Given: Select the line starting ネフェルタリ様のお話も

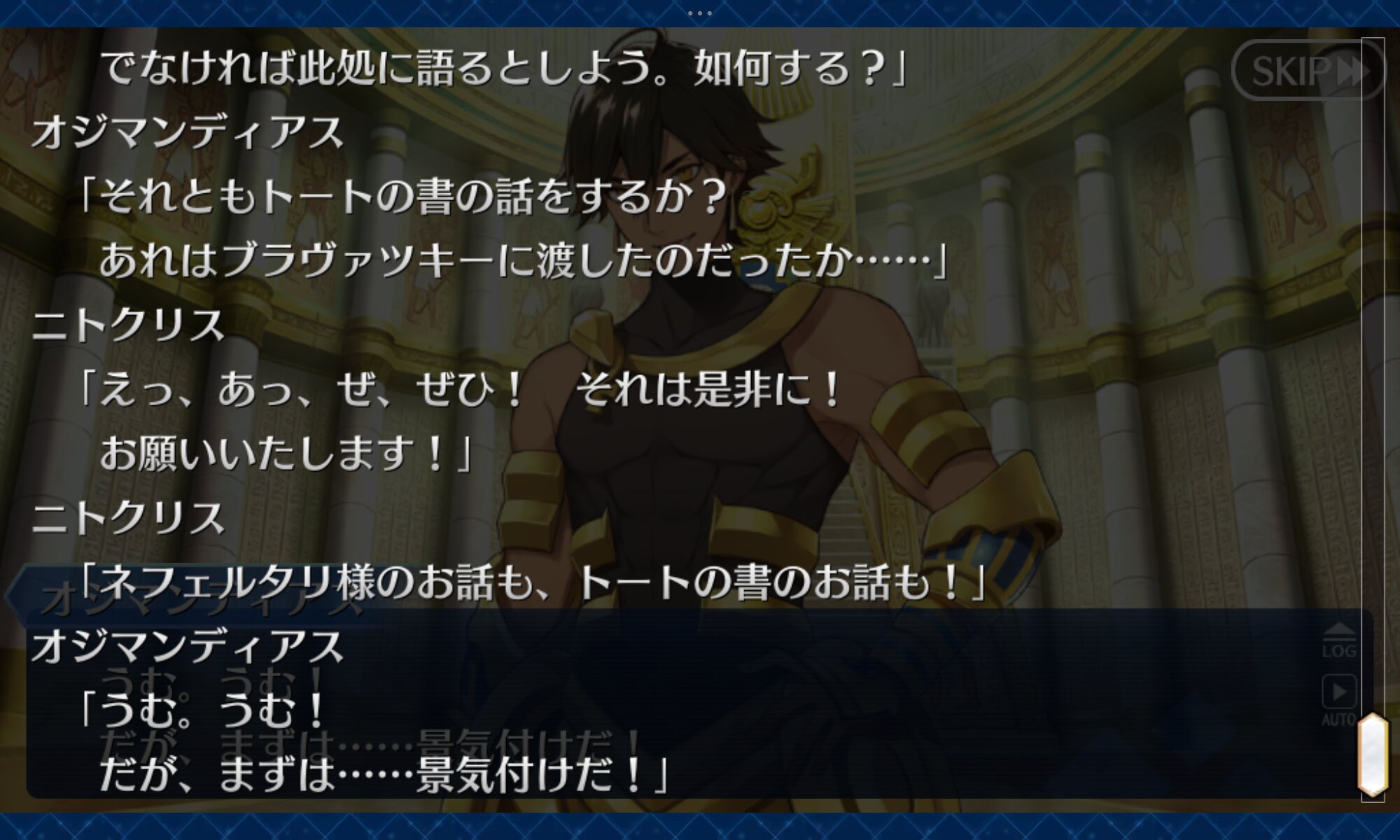Looking at the screenshot, I should [532, 582].
